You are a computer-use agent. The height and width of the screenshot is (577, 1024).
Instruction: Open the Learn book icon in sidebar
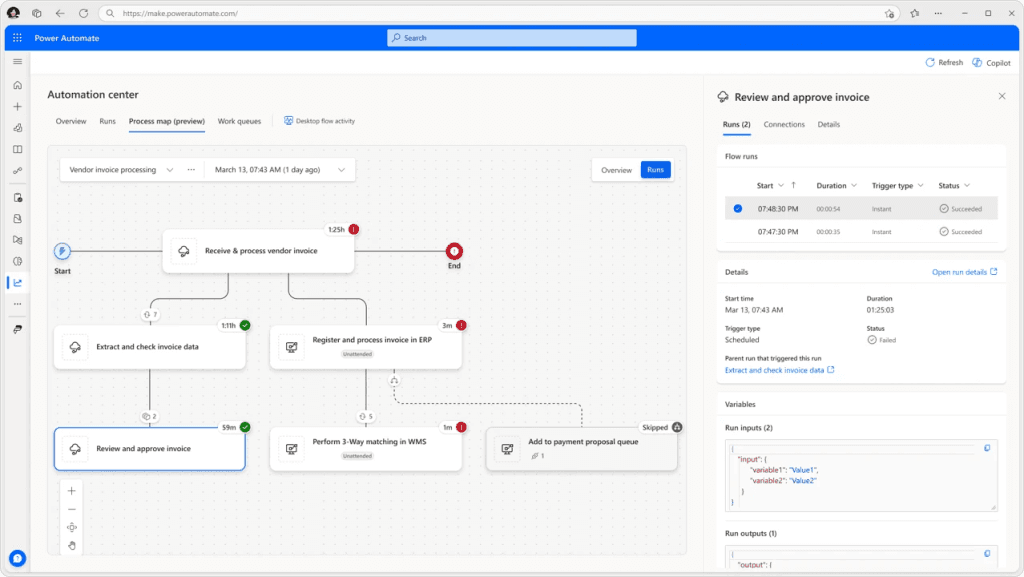(x=18, y=149)
